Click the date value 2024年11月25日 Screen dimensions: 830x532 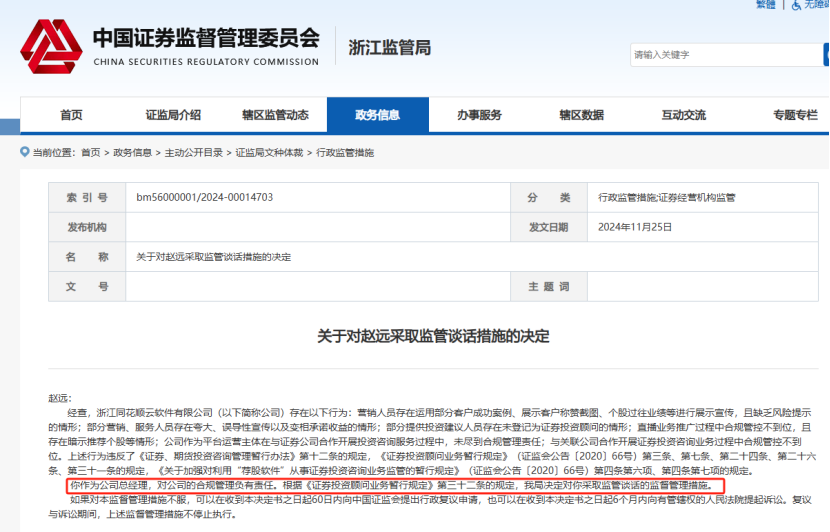pyautogui.click(x=635, y=227)
